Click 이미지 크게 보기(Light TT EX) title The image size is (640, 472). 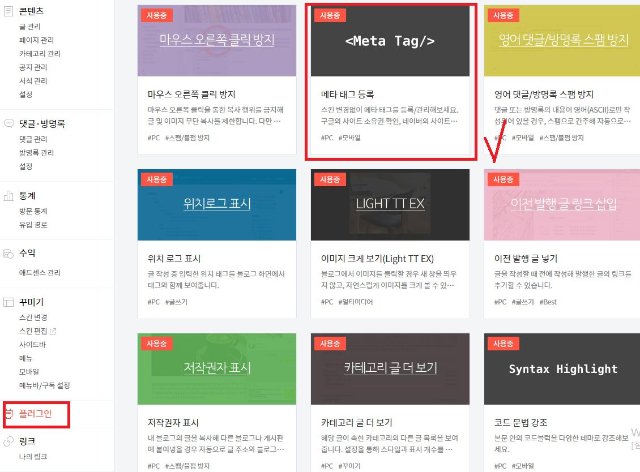point(377,258)
